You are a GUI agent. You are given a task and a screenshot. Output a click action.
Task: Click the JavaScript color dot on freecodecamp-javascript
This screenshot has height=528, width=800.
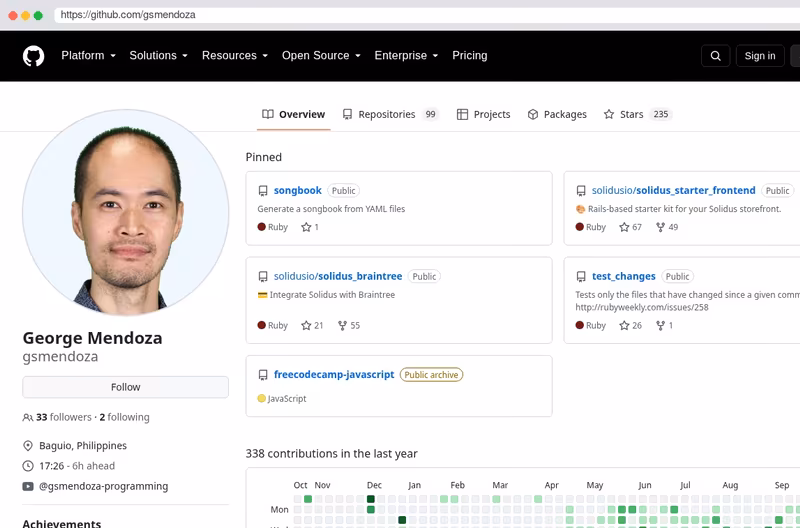[262, 398]
